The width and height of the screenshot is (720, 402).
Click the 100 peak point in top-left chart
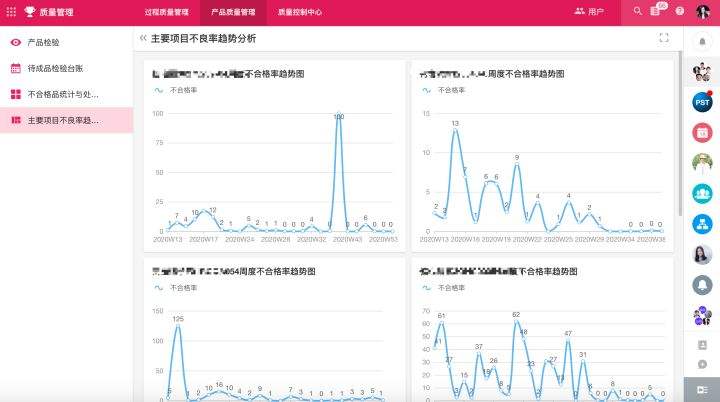click(339, 115)
